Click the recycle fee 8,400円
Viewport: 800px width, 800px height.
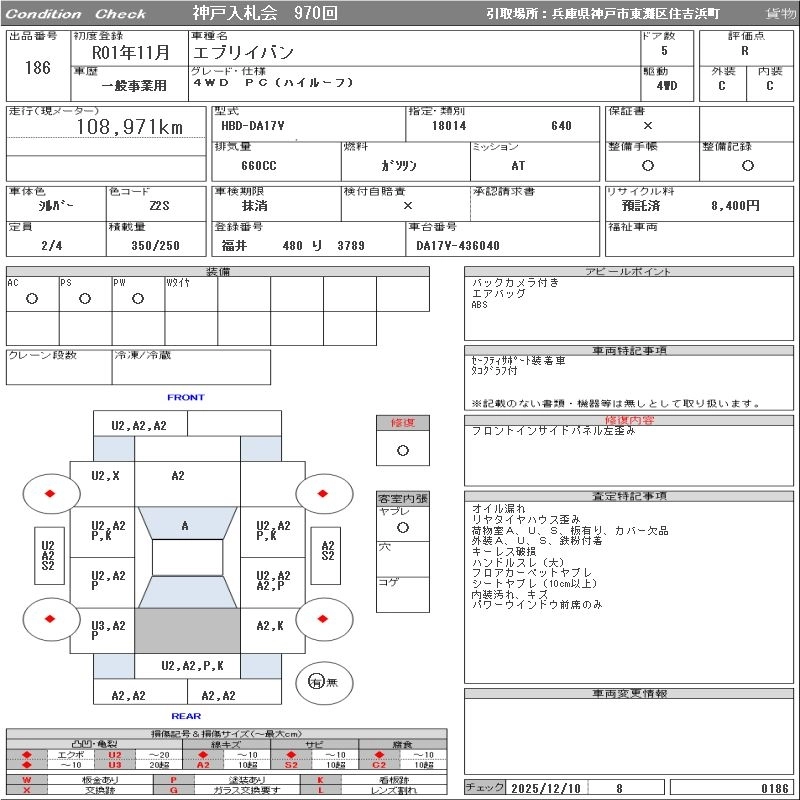tap(735, 206)
